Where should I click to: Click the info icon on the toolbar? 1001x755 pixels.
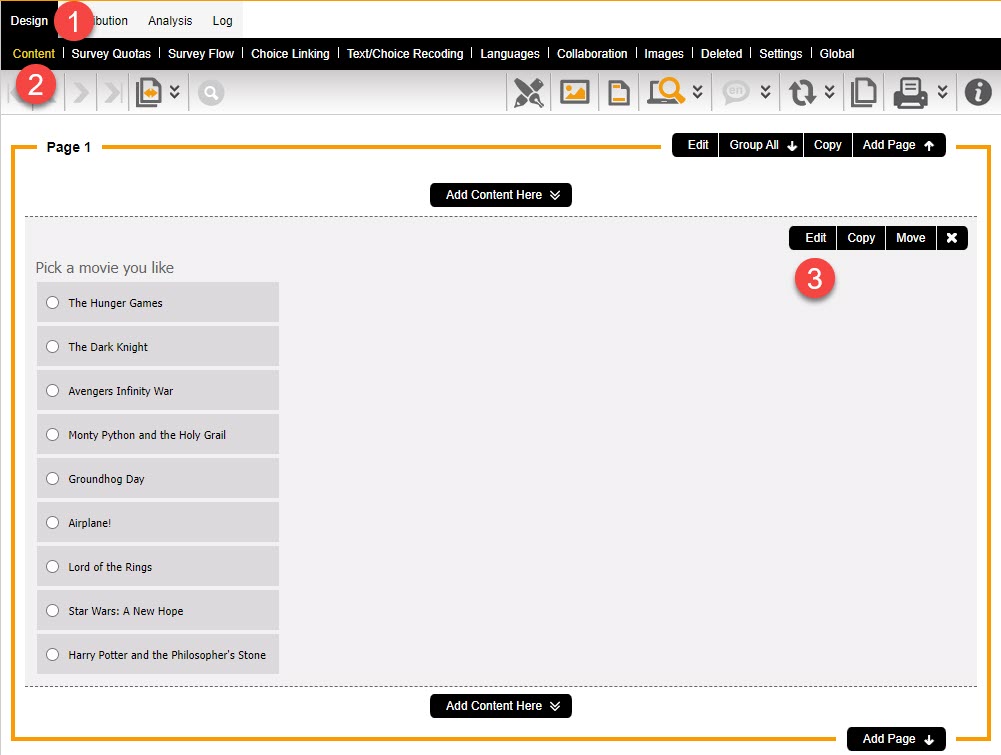pyautogui.click(x=977, y=91)
